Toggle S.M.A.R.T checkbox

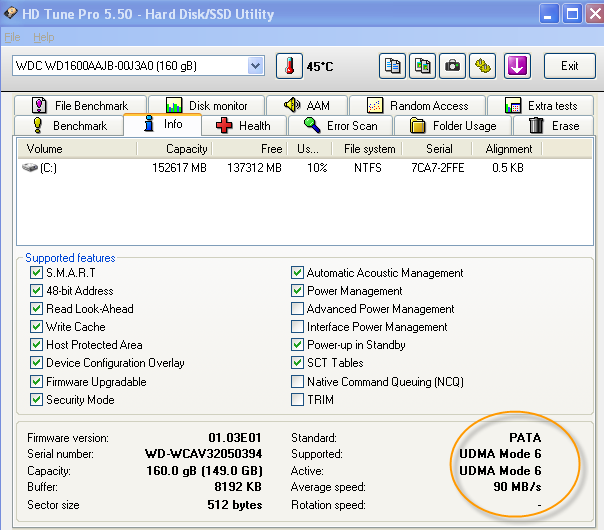(x=36, y=273)
